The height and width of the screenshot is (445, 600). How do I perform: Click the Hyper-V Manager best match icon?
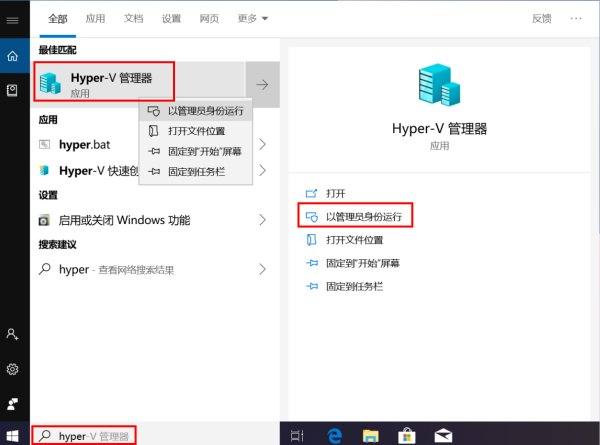pyautogui.click(x=50, y=83)
